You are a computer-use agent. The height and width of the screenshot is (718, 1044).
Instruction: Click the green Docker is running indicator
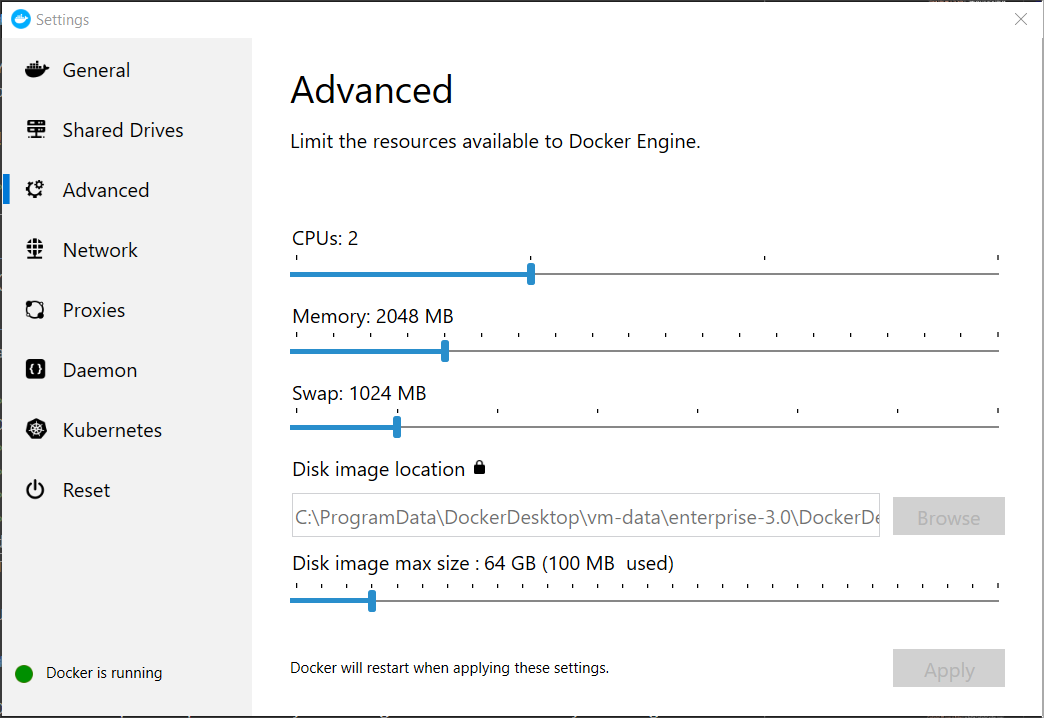(25, 674)
